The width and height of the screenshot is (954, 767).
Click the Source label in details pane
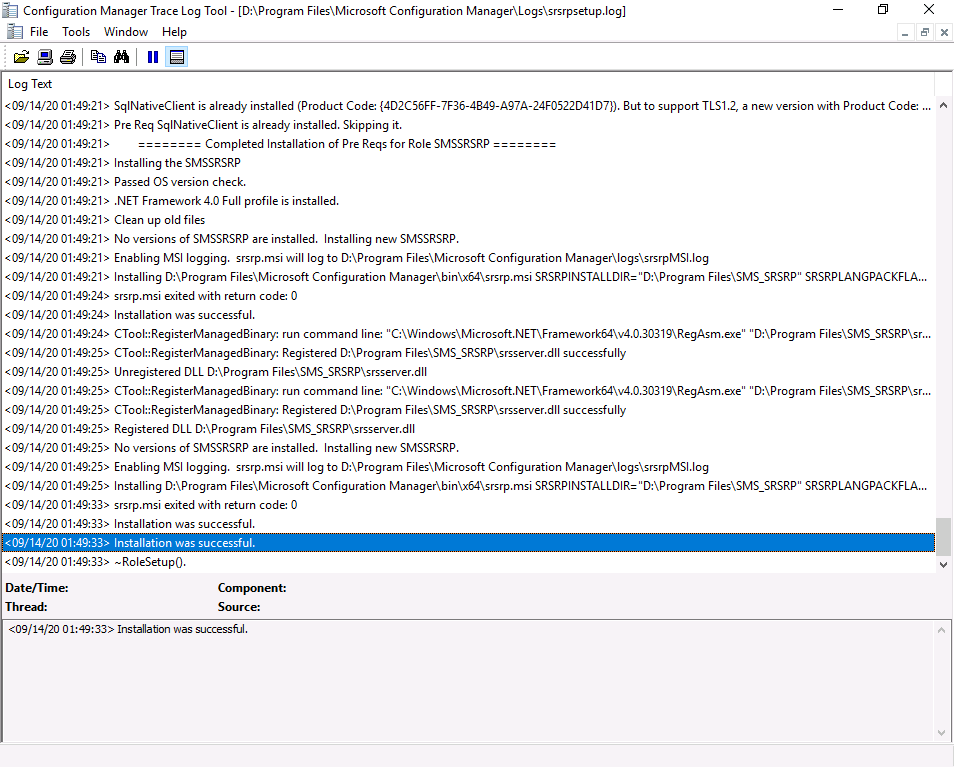click(239, 607)
